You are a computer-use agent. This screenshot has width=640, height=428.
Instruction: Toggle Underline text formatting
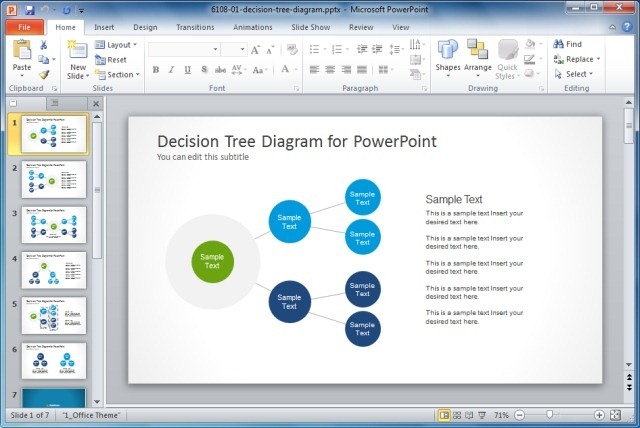coord(188,70)
